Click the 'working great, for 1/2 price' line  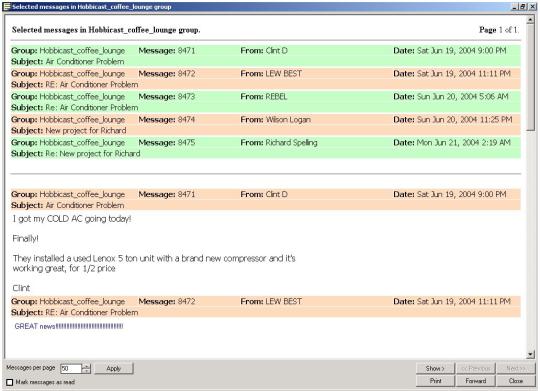tap(64, 268)
